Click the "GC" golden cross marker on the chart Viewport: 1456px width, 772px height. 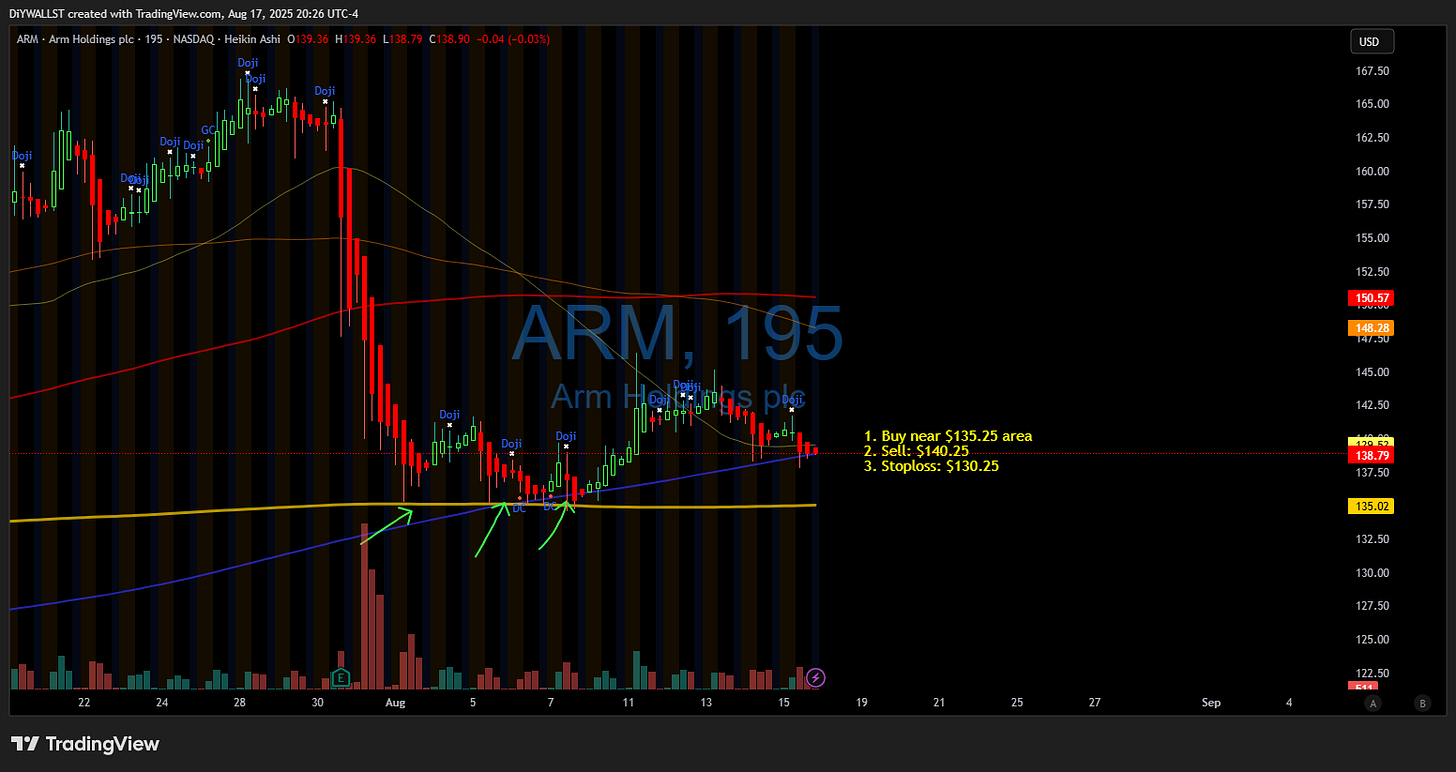(x=207, y=130)
